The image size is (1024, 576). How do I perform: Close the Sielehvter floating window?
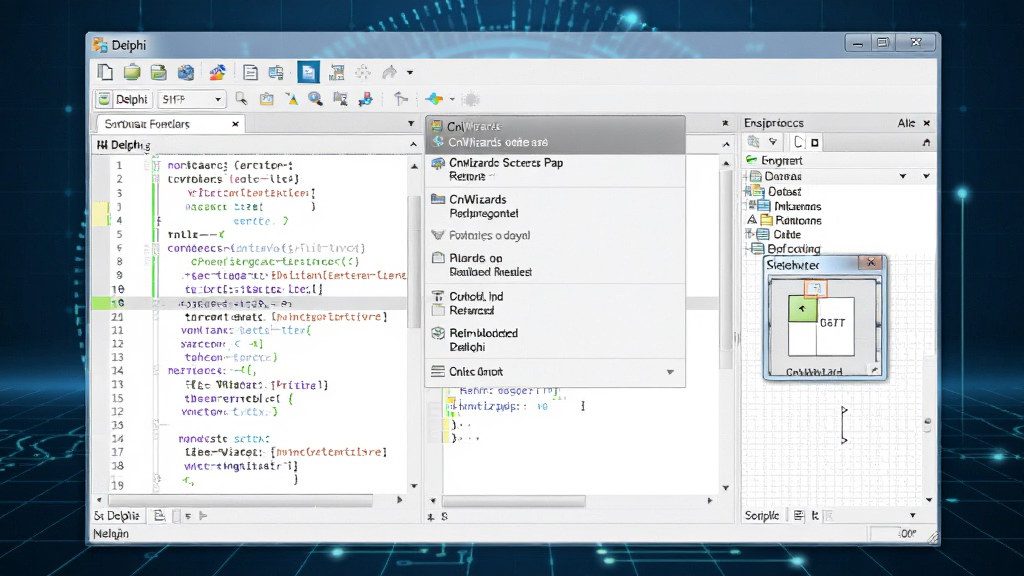tap(871, 263)
